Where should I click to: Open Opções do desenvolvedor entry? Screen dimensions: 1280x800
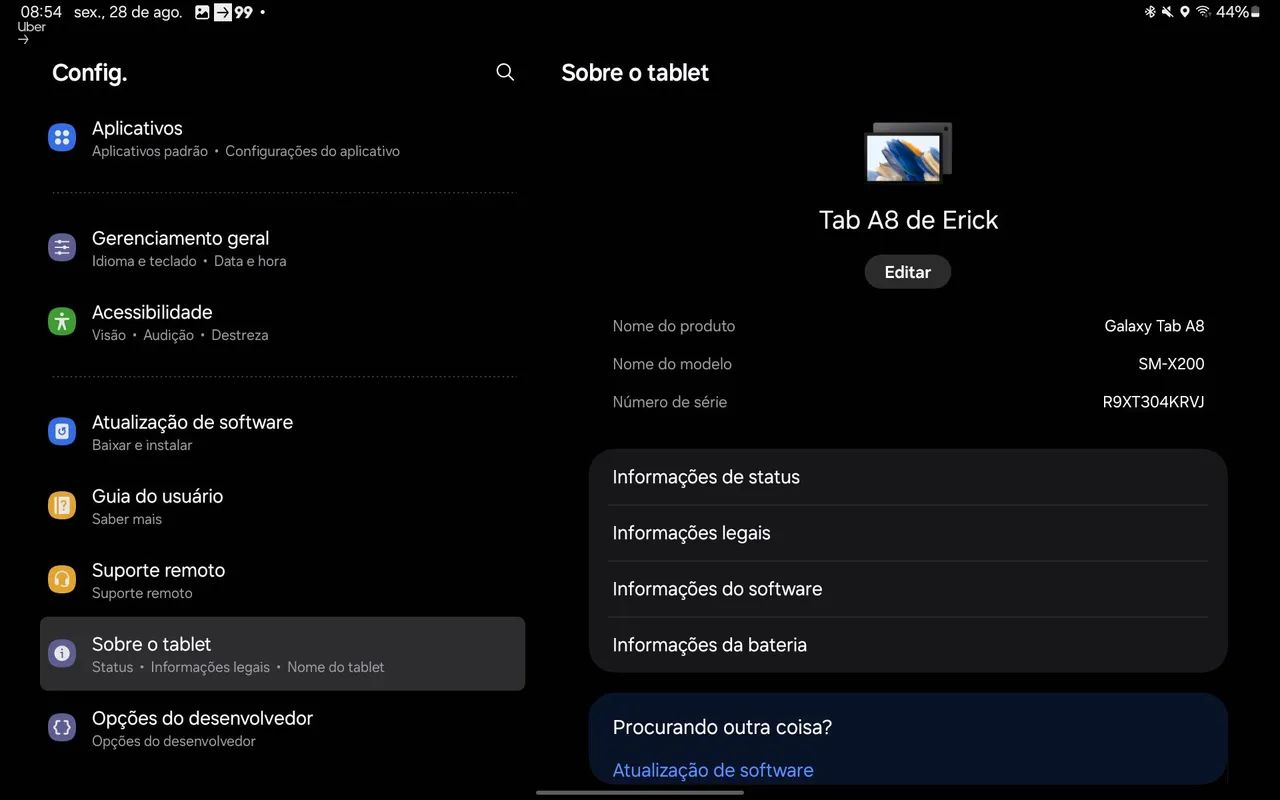point(282,728)
